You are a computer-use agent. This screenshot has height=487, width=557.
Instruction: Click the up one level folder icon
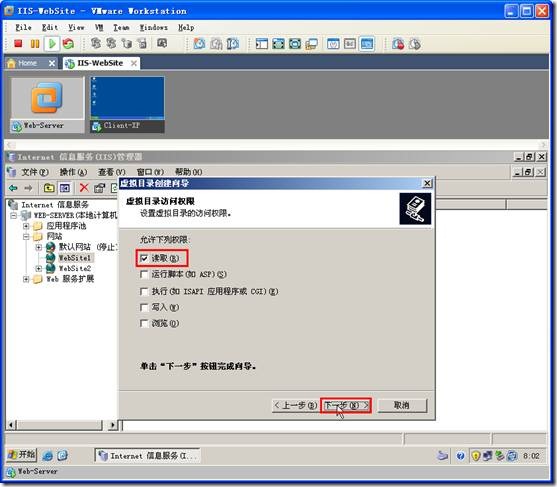(49, 188)
